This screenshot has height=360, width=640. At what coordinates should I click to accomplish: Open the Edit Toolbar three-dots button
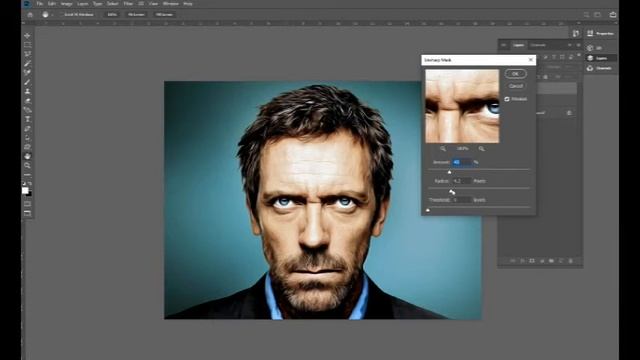pos(27,175)
